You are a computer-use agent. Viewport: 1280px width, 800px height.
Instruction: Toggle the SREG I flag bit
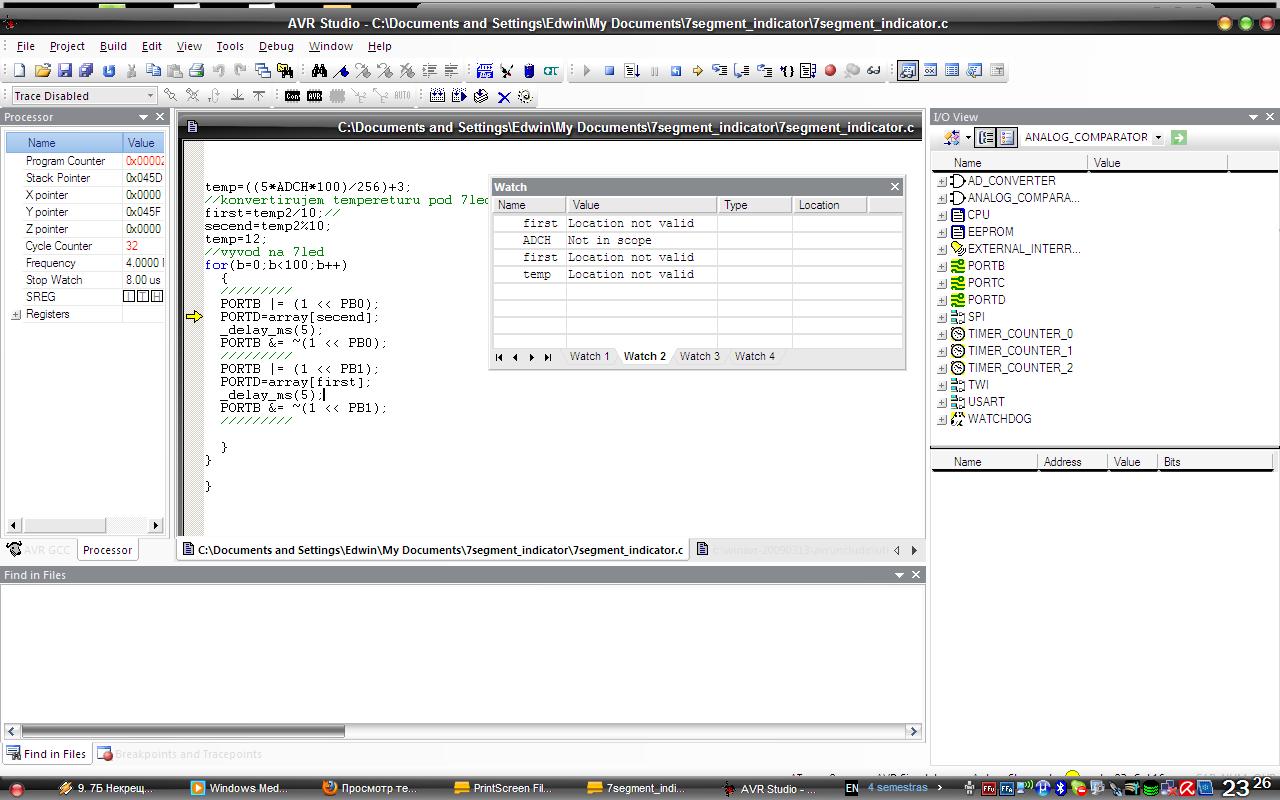(x=129, y=297)
